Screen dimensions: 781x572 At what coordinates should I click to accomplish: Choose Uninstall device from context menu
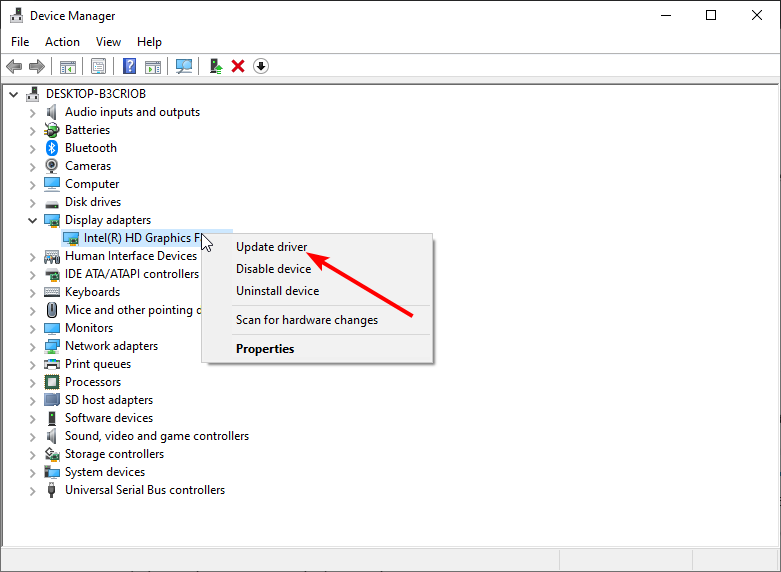(317, 291)
